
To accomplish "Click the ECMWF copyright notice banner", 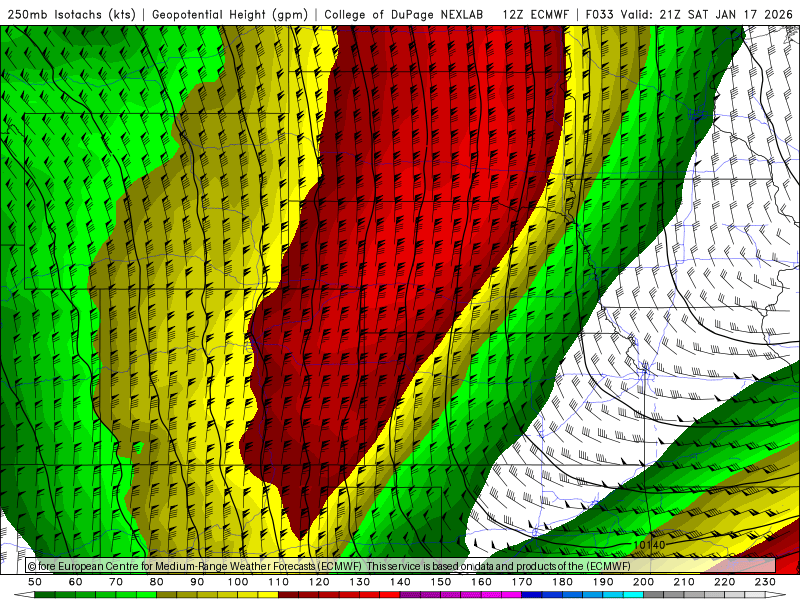I will (401, 566).
